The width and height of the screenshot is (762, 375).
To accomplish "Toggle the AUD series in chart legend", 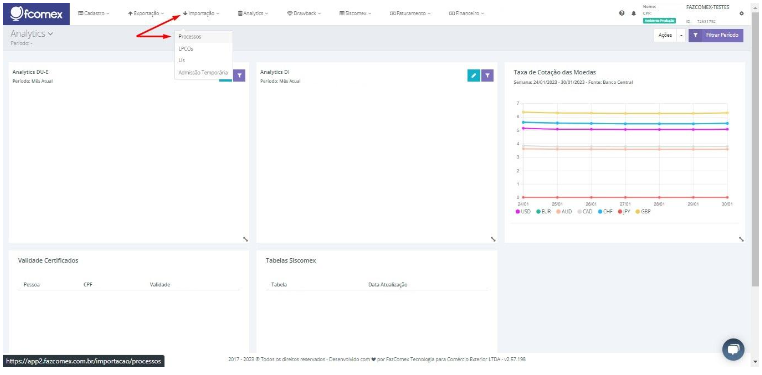I will click(x=564, y=212).
